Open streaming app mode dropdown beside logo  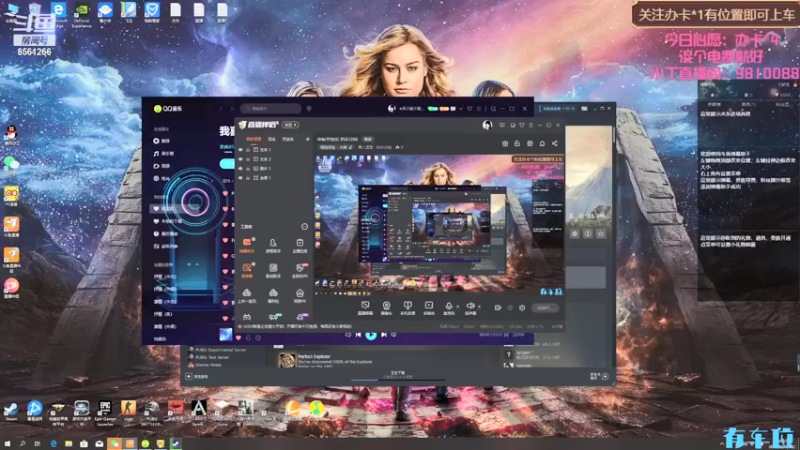[x=291, y=125]
